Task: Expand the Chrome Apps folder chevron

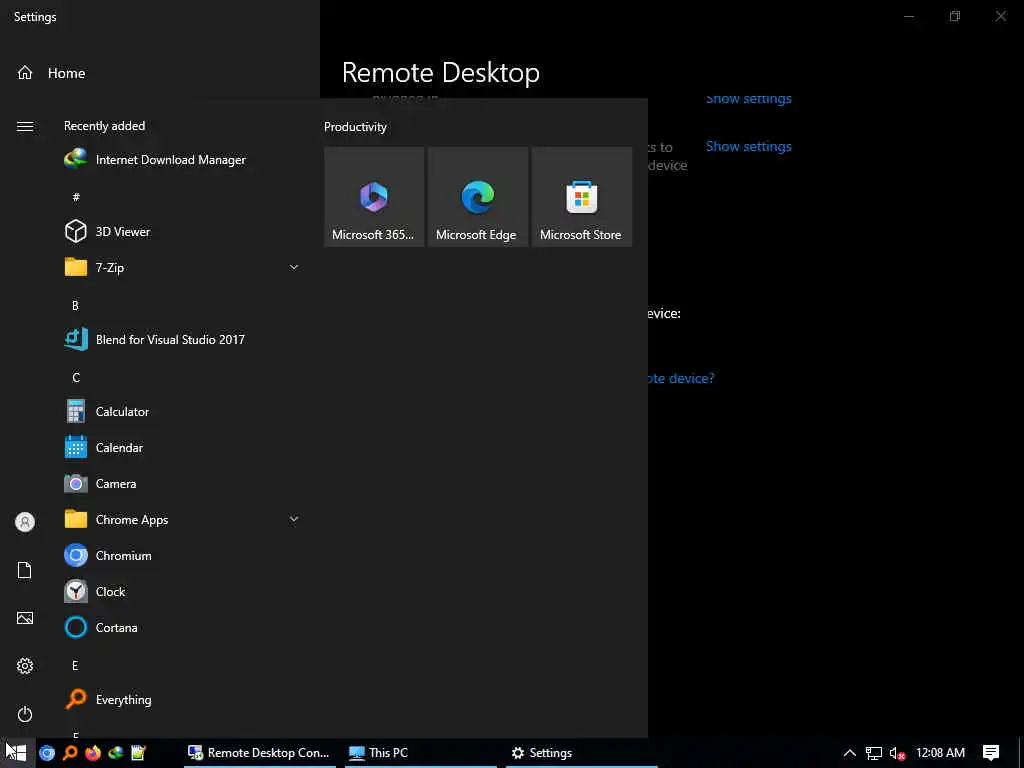Action: pyautogui.click(x=294, y=519)
